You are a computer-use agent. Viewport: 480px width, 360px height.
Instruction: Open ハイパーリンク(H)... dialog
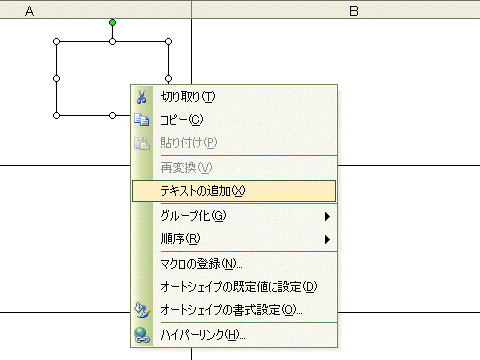(234, 335)
